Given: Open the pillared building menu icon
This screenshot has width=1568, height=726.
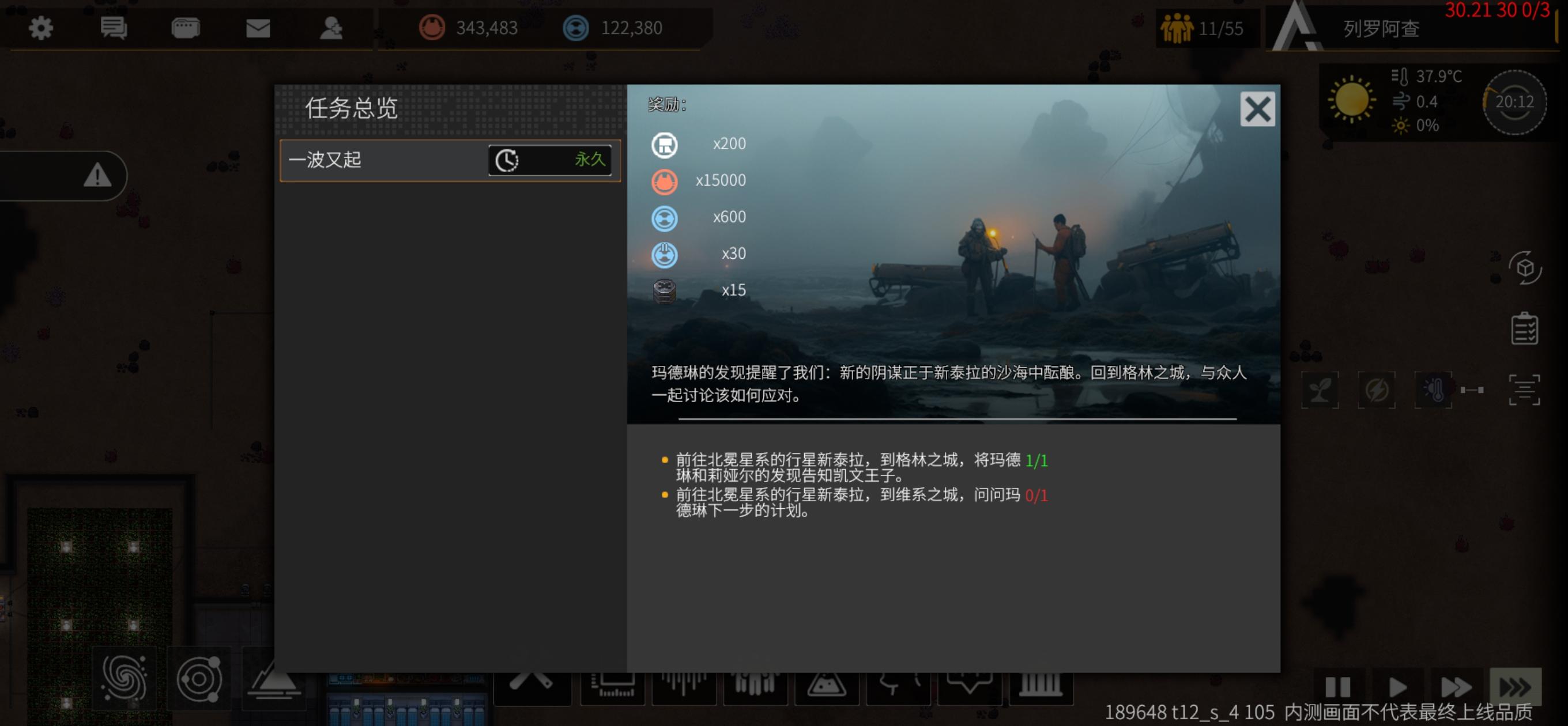Looking at the screenshot, I should pyautogui.click(x=1041, y=687).
